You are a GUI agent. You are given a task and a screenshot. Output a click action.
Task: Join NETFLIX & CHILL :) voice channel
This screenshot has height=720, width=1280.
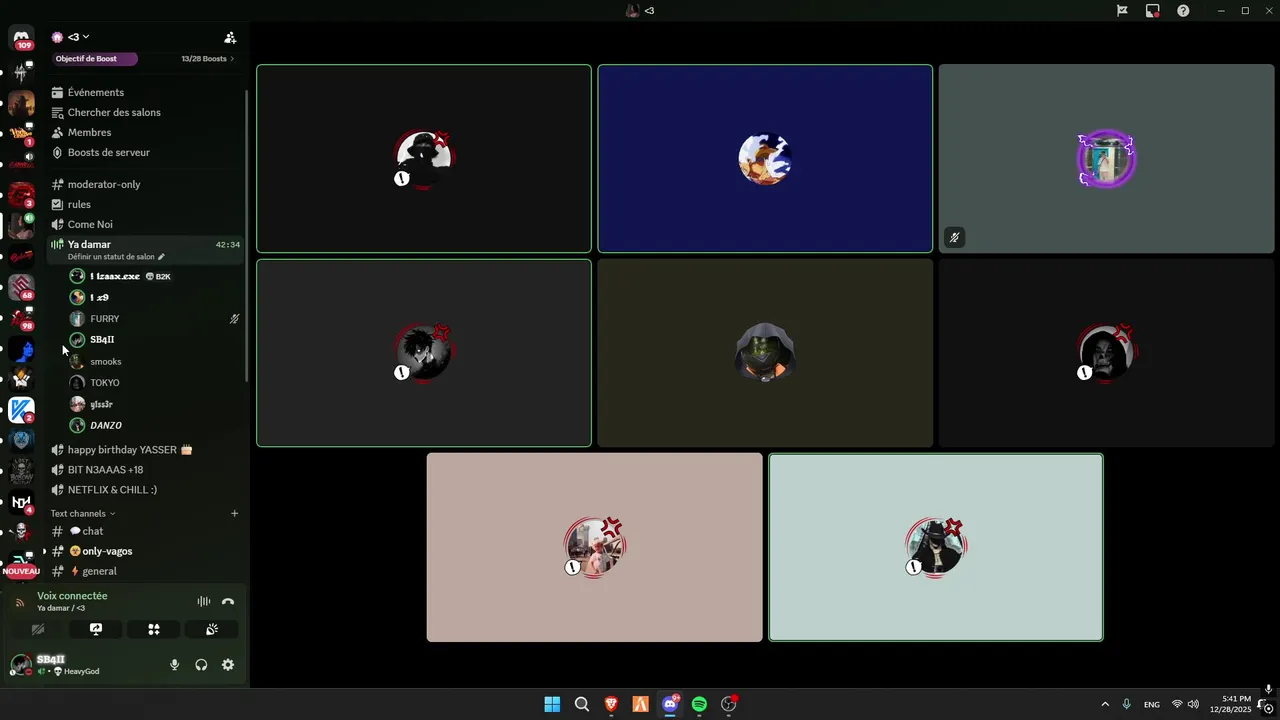click(112, 490)
